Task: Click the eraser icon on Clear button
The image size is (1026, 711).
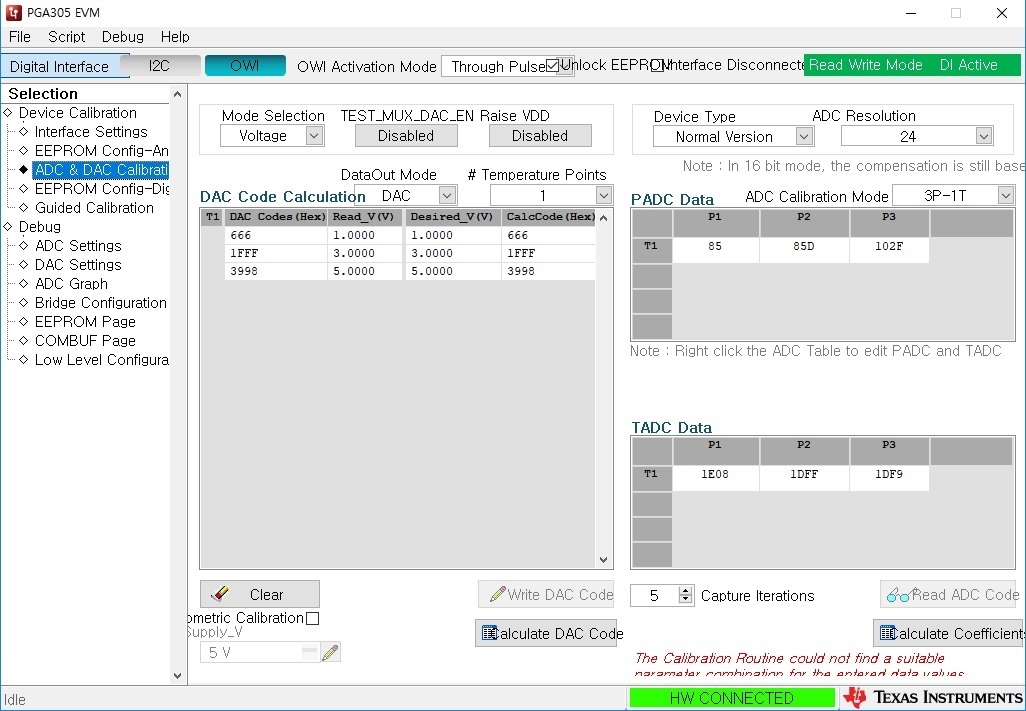Action: (x=221, y=593)
